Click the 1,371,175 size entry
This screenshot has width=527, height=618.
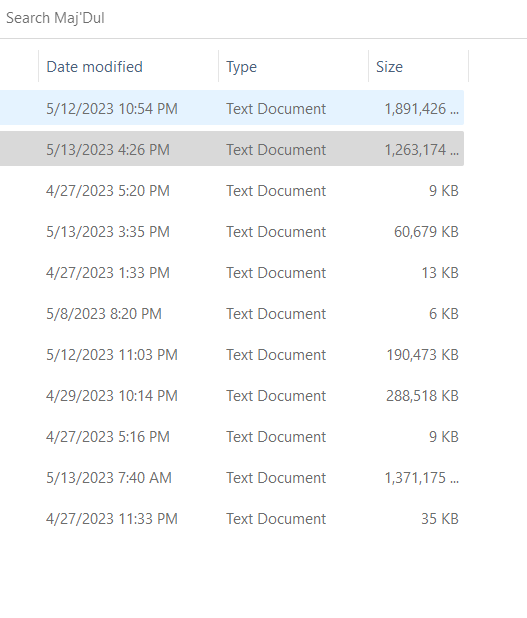pos(421,478)
